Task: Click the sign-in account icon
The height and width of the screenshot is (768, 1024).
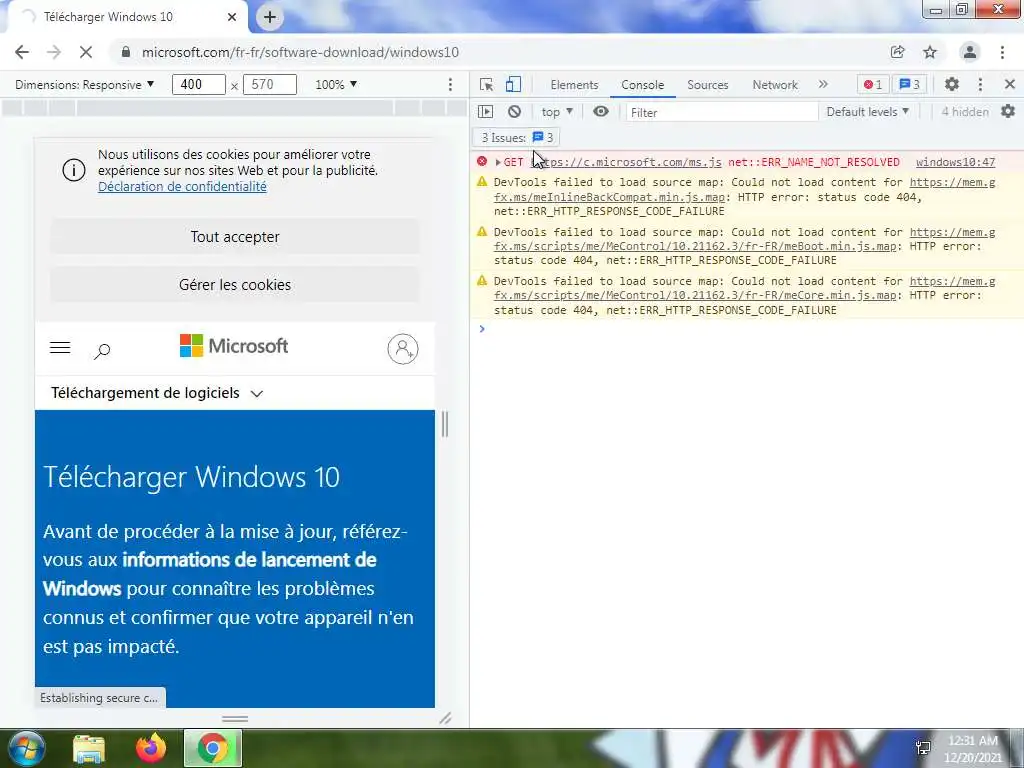Action: (x=403, y=349)
